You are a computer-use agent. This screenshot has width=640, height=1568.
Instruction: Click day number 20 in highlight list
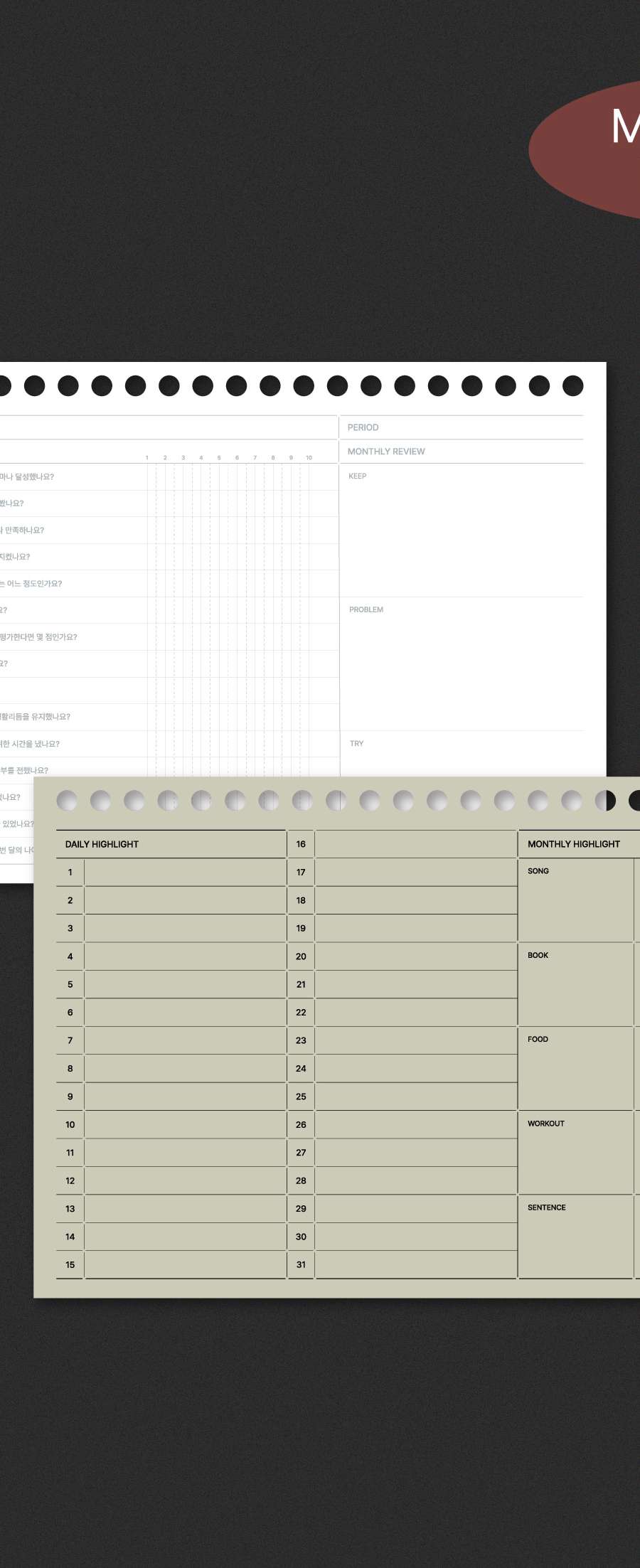[301, 956]
